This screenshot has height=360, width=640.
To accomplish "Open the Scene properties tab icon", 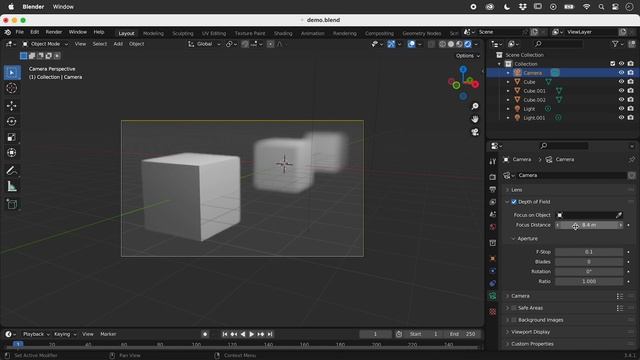I will 493,214.
